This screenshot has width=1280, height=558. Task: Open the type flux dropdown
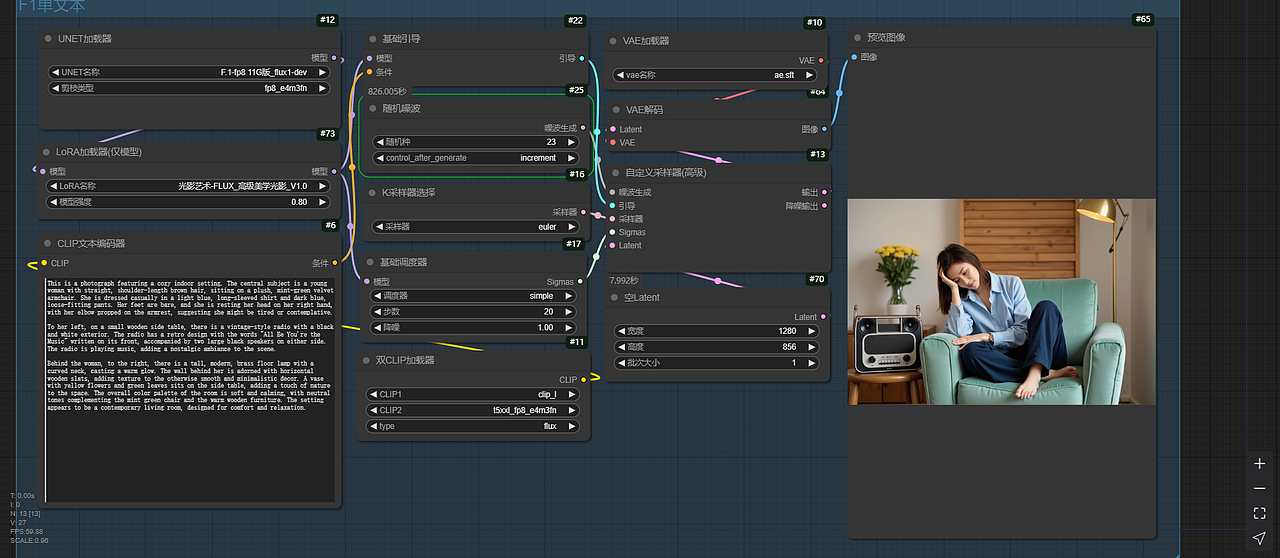pos(473,426)
